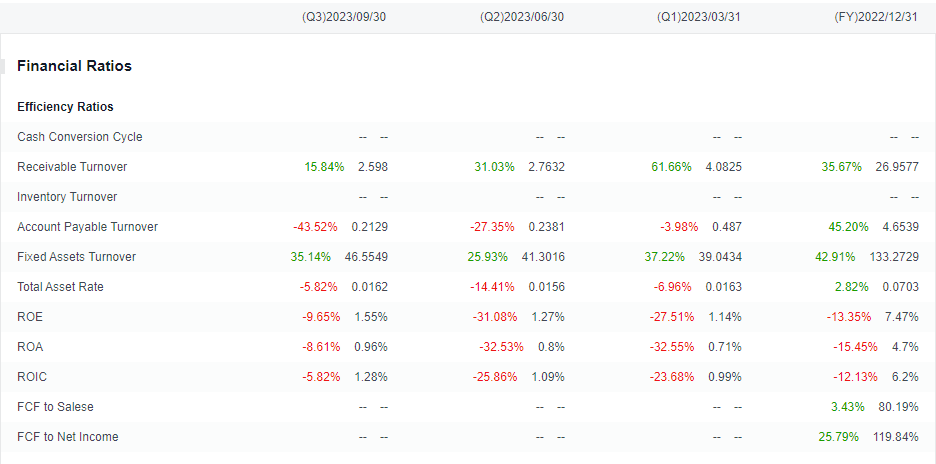The image size is (936, 464).
Task: Click the Financial Ratios heading
Action: click(75, 66)
